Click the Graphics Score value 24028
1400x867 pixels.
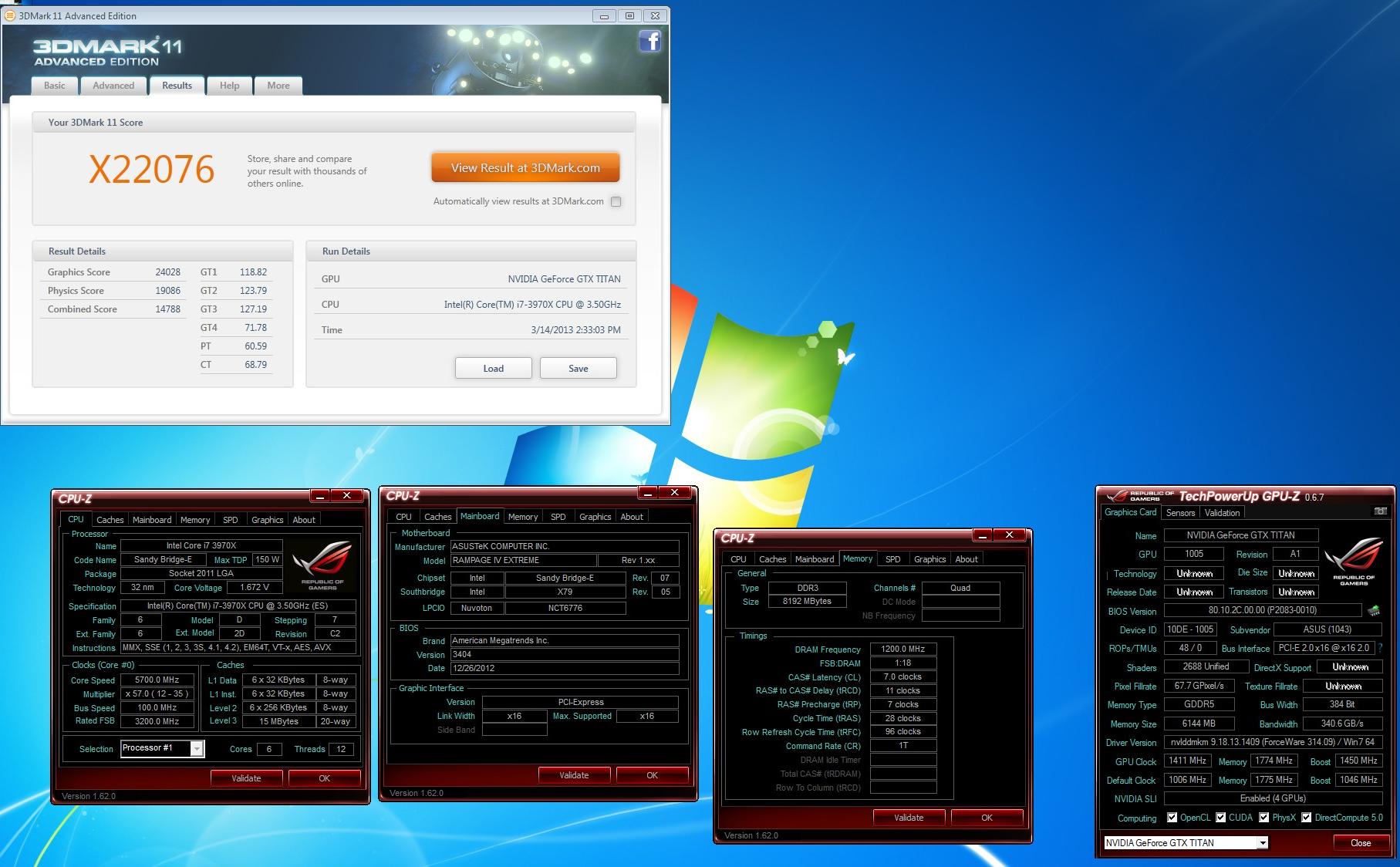[x=167, y=272]
